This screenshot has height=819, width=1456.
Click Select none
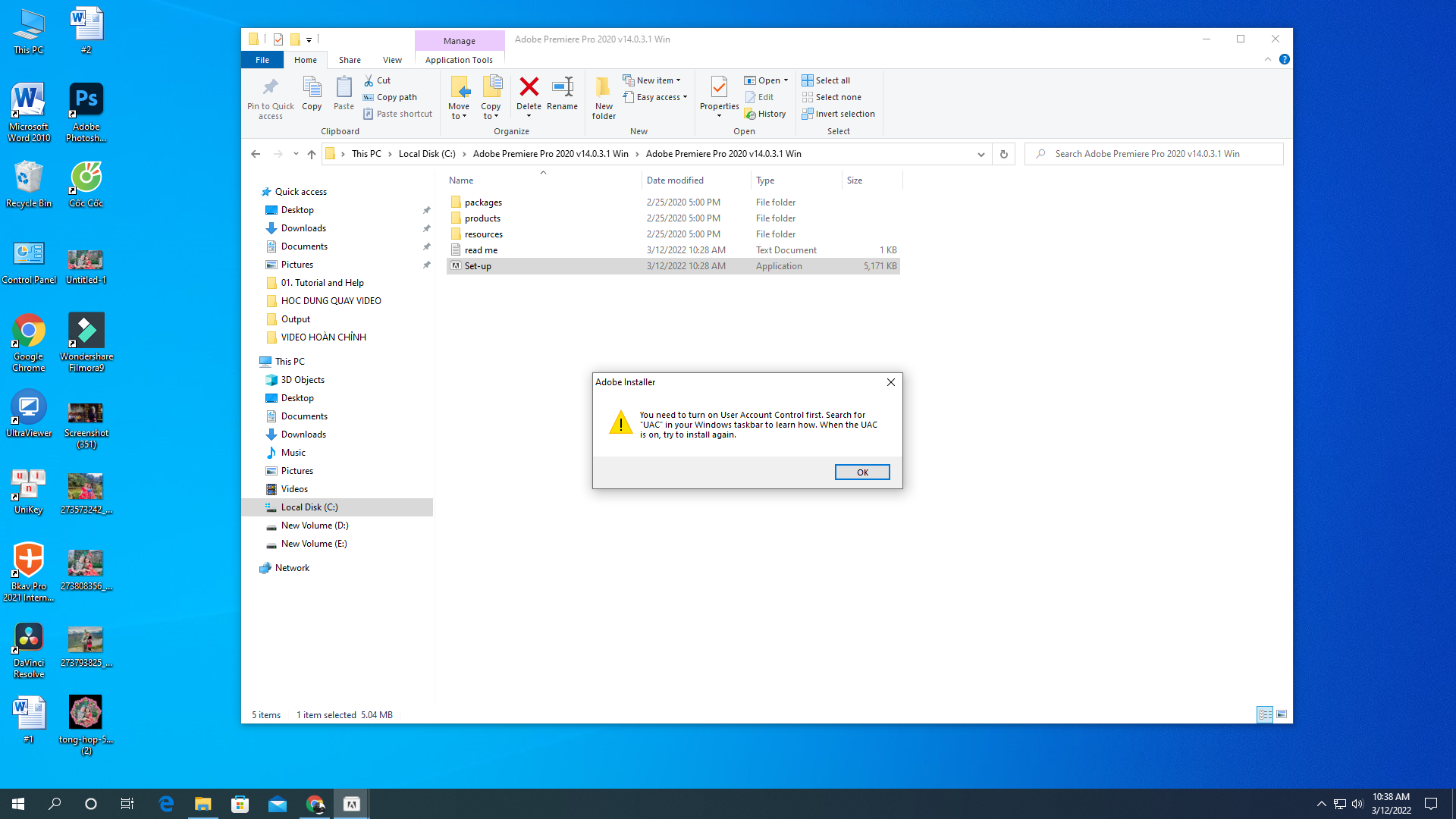(x=831, y=97)
